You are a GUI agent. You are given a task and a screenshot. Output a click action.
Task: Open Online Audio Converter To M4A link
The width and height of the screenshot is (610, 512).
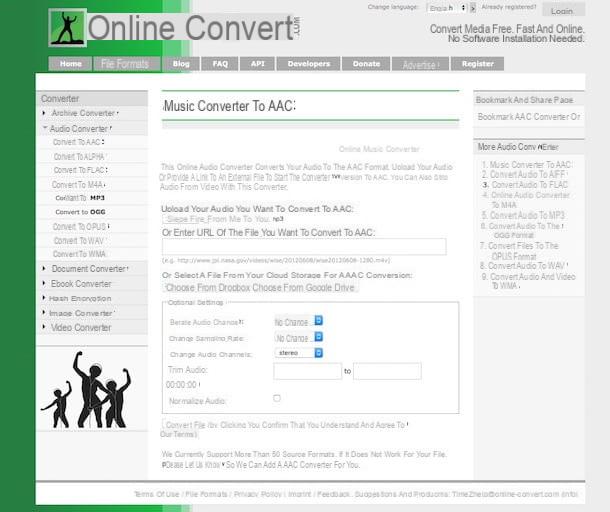(x=530, y=200)
